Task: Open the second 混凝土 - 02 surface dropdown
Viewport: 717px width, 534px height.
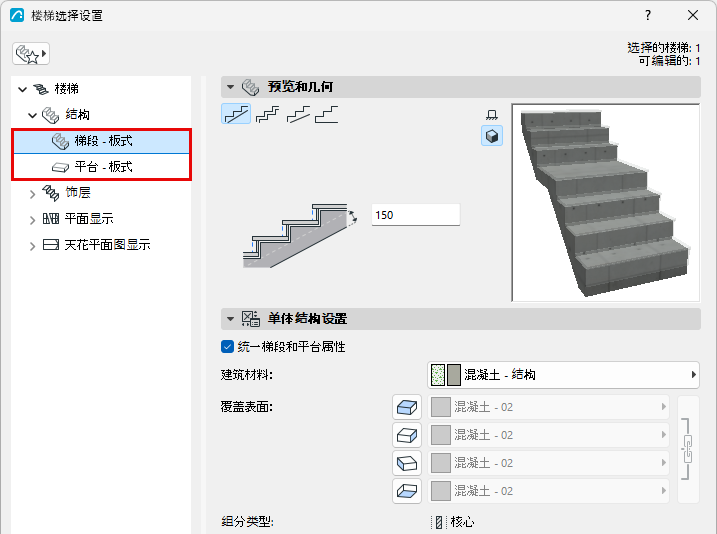Action: 548,435
